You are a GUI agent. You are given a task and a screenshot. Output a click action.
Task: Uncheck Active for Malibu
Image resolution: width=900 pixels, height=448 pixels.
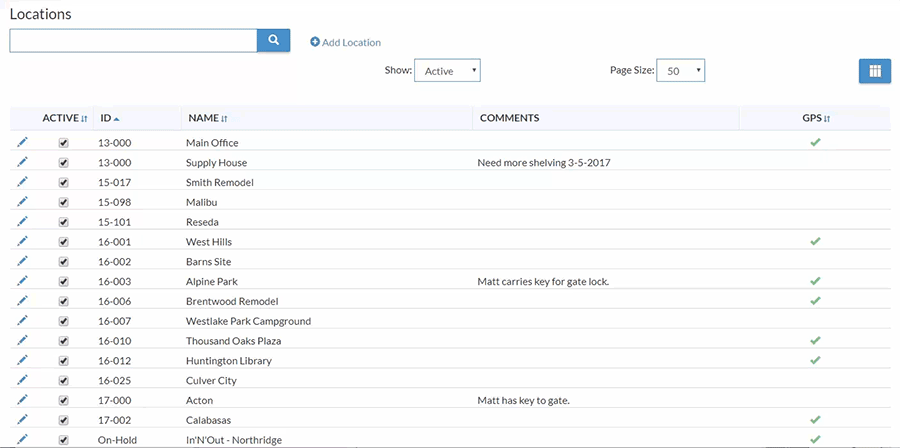point(64,202)
